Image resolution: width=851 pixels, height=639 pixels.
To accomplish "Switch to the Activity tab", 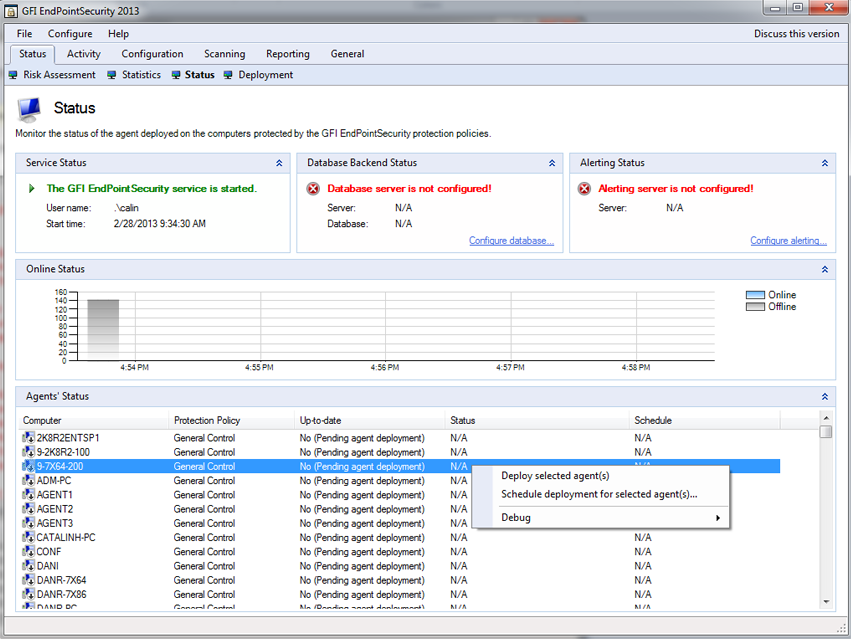I will point(84,54).
